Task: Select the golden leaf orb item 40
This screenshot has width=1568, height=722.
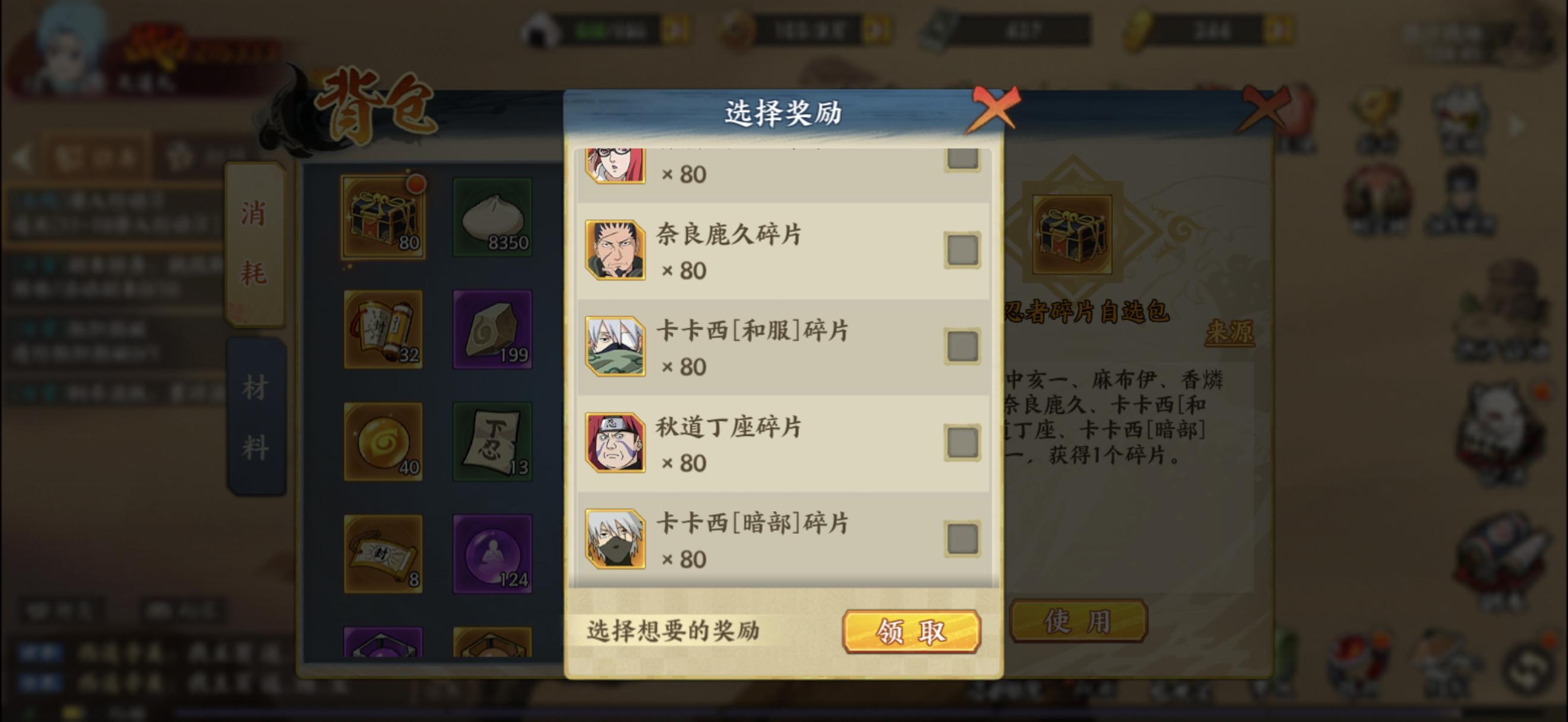Action: pos(383,442)
